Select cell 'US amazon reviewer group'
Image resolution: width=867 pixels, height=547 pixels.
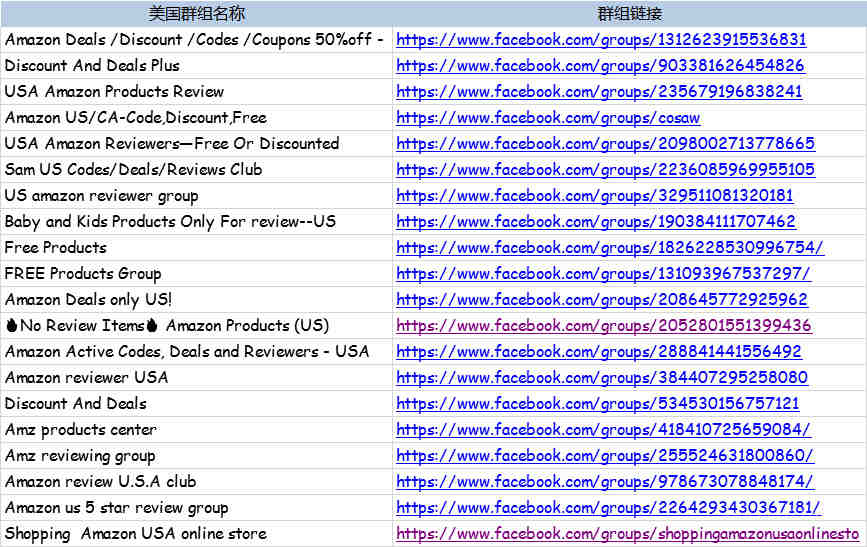(x=196, y=196)
